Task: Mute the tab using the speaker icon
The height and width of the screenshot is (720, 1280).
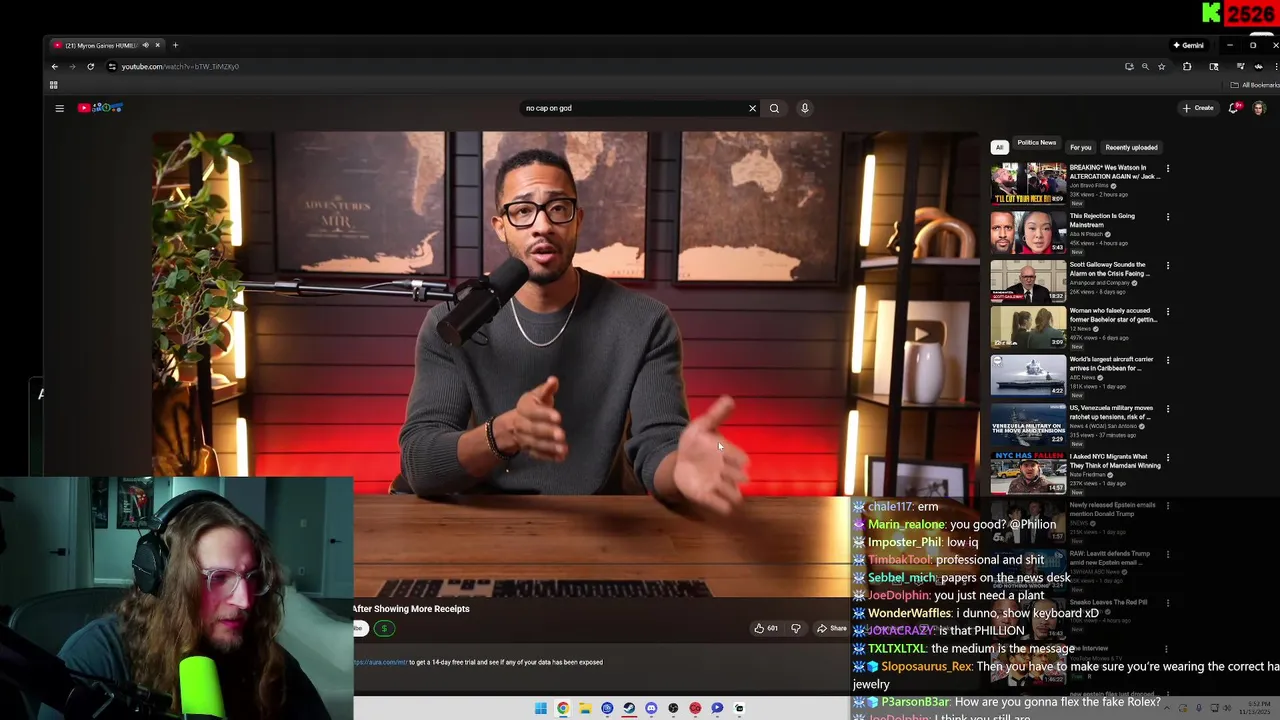Action: tap(146, 45)
